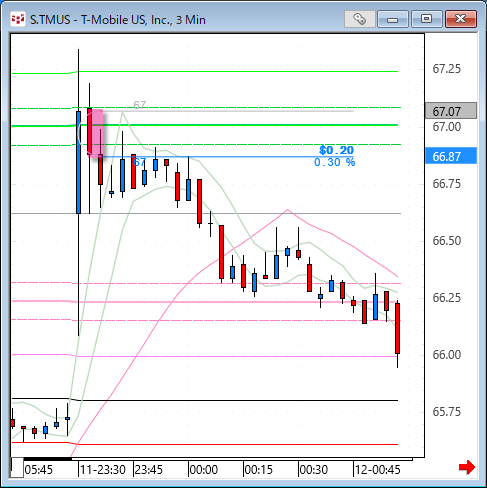Minimize the S.TMUS chart window

click(393, 19)
